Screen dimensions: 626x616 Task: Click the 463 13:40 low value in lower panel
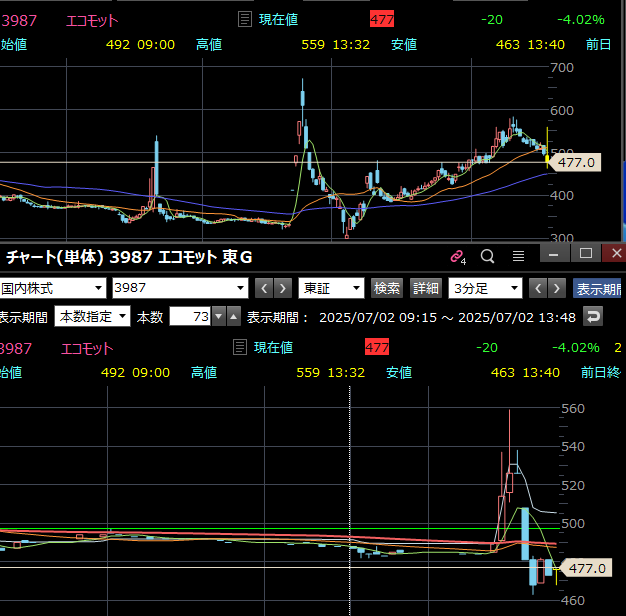point(525,372)
